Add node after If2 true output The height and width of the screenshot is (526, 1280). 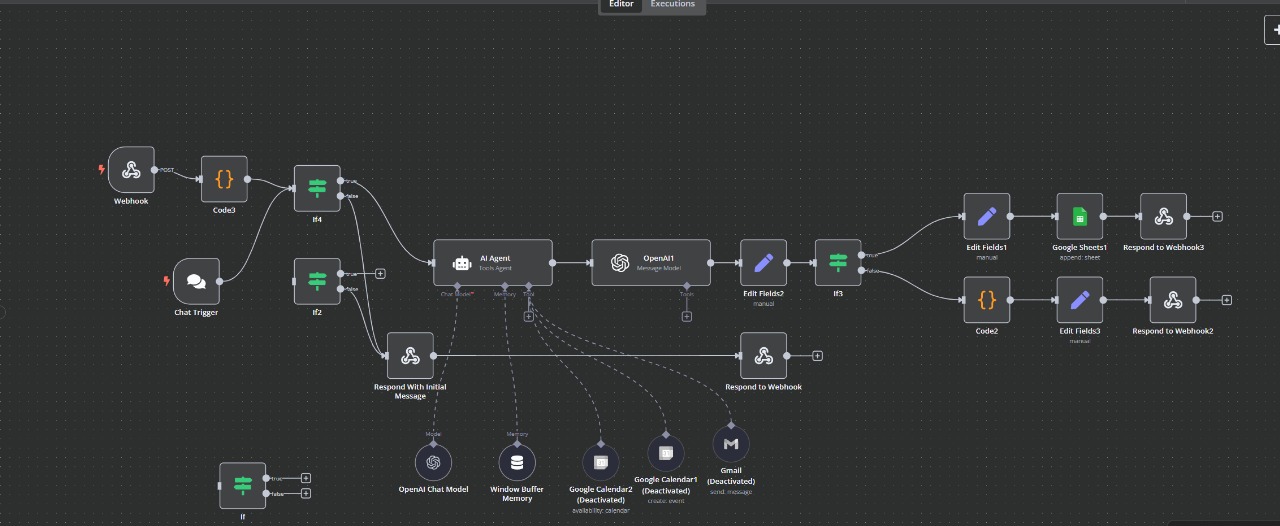(x=380, y=273)
